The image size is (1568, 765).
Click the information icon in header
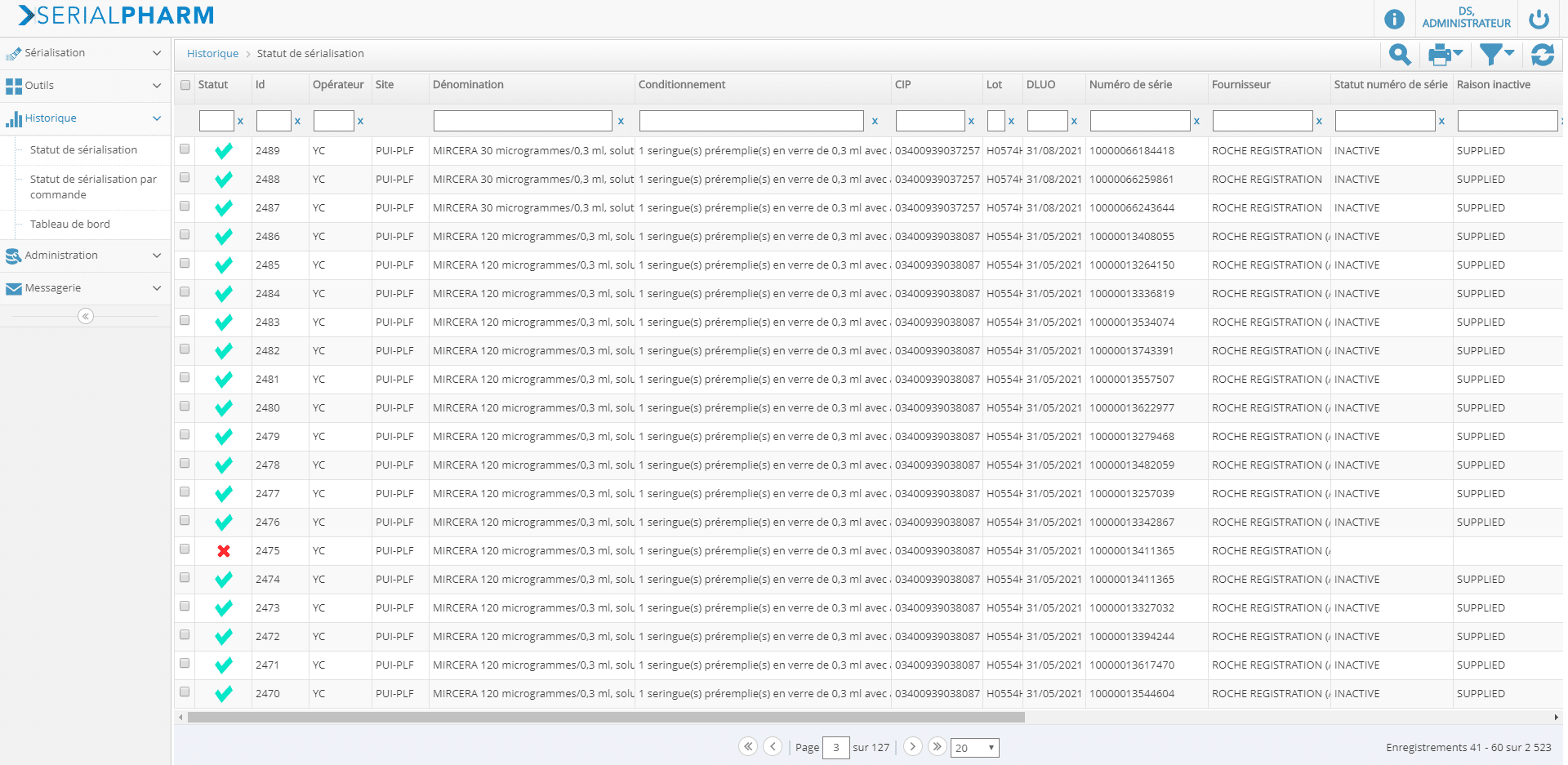[x=1394, y=19]
